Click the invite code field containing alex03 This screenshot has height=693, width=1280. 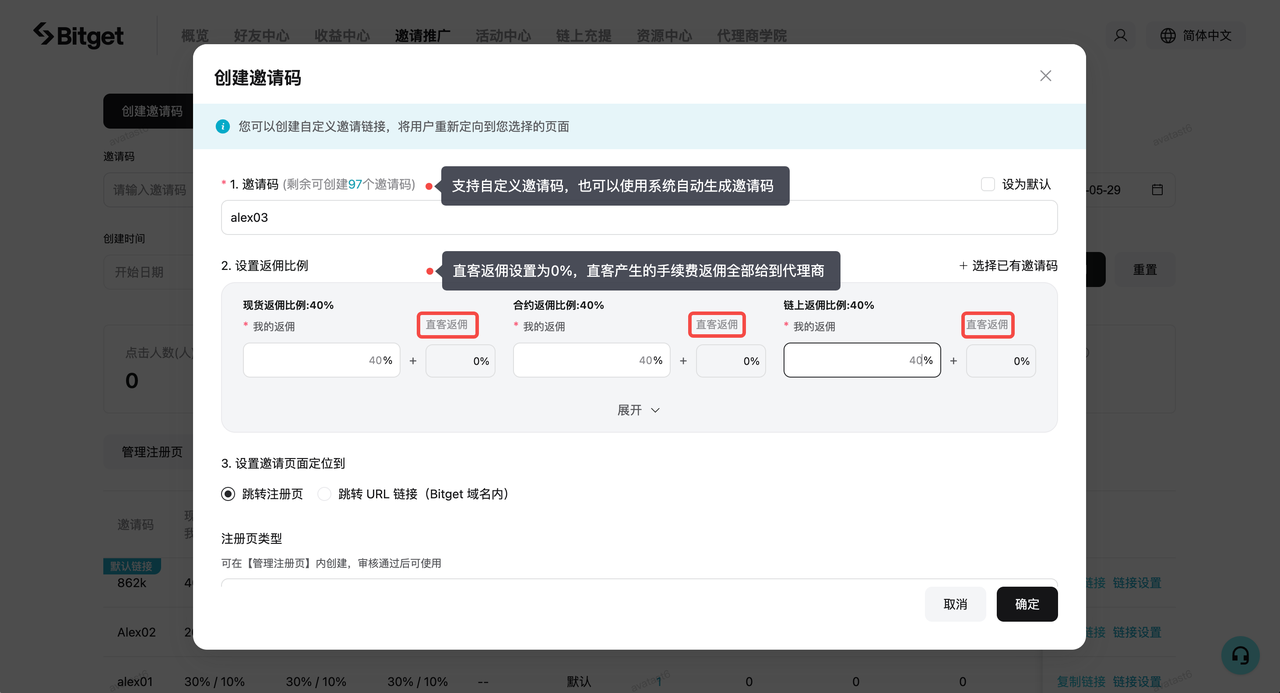click(x=638, y=217)
